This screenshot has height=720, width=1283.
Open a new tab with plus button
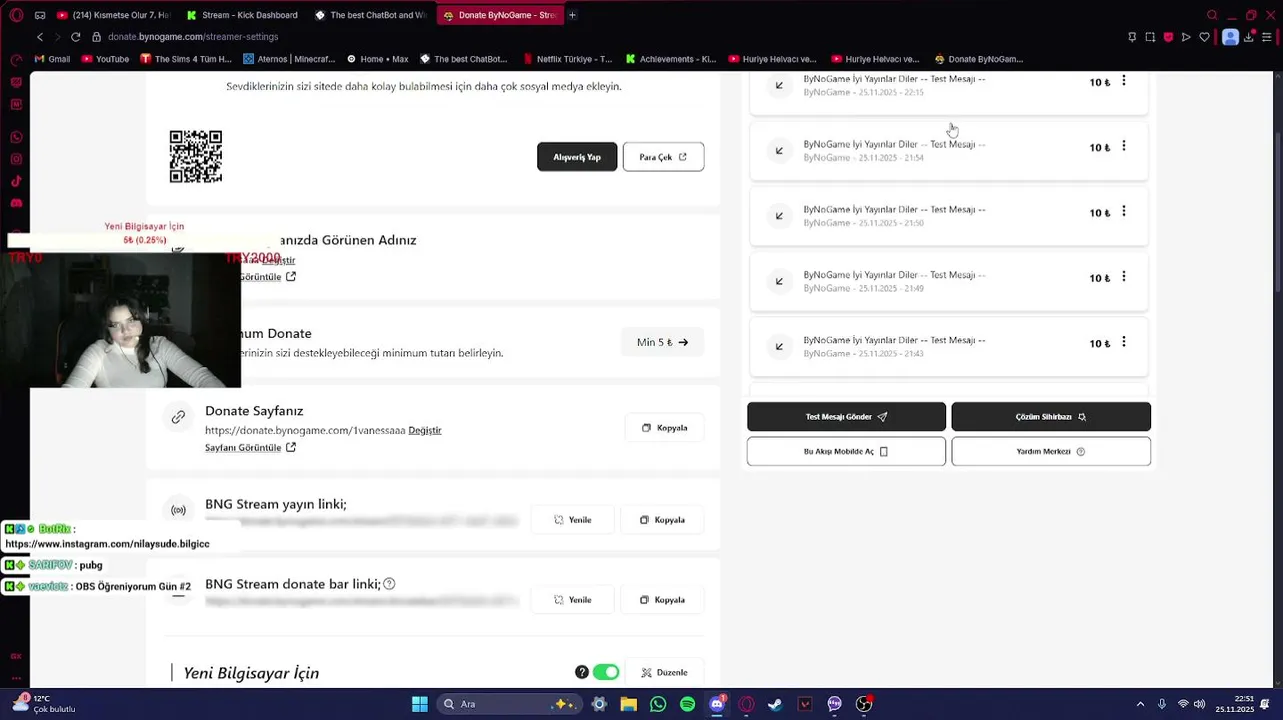(x=572, y=15)
